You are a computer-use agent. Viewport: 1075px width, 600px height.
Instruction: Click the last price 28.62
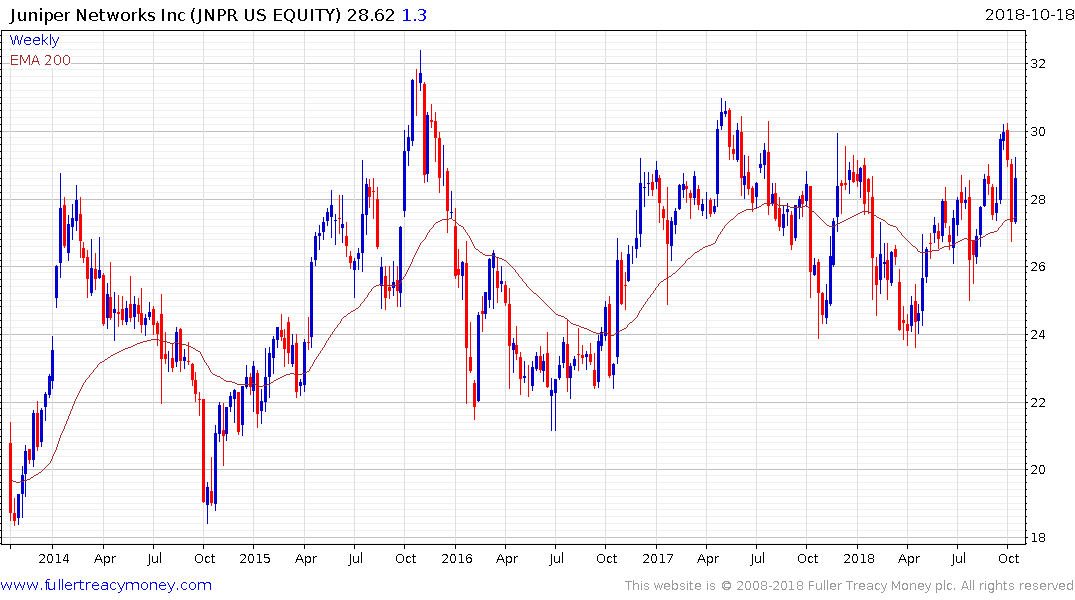[370, 15]
